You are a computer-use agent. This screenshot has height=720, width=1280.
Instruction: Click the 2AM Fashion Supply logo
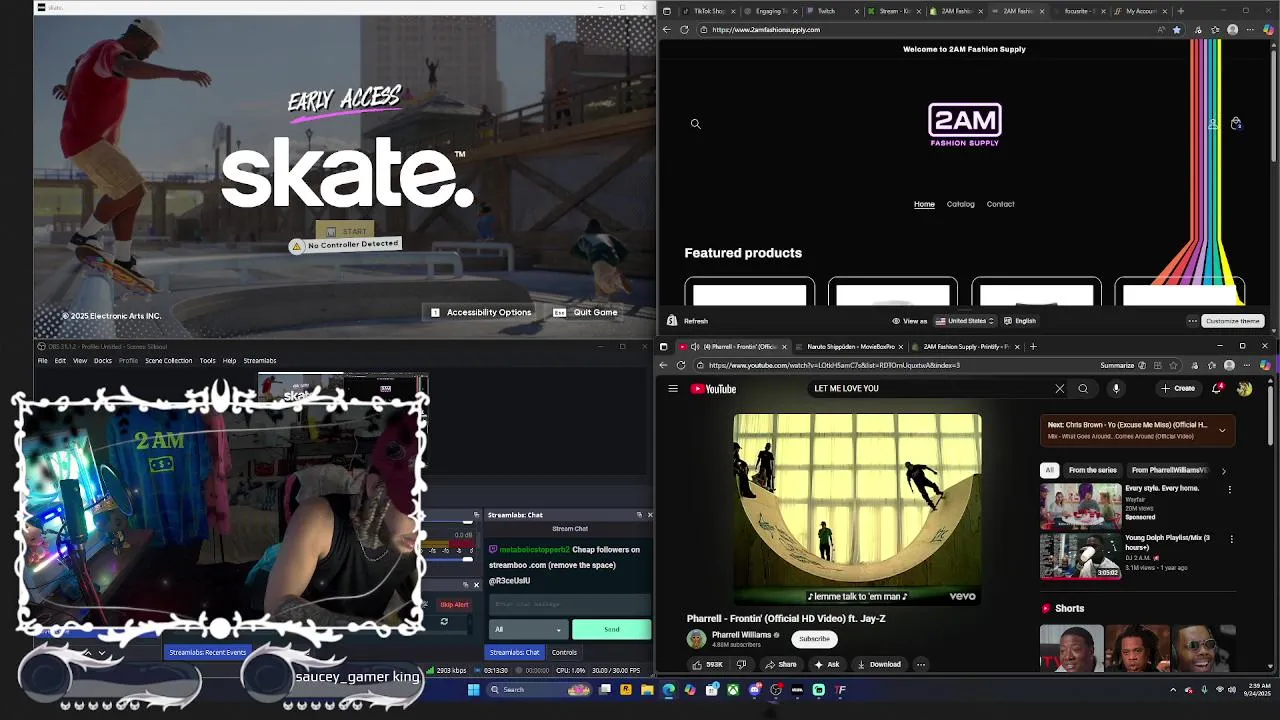[965, 125]
